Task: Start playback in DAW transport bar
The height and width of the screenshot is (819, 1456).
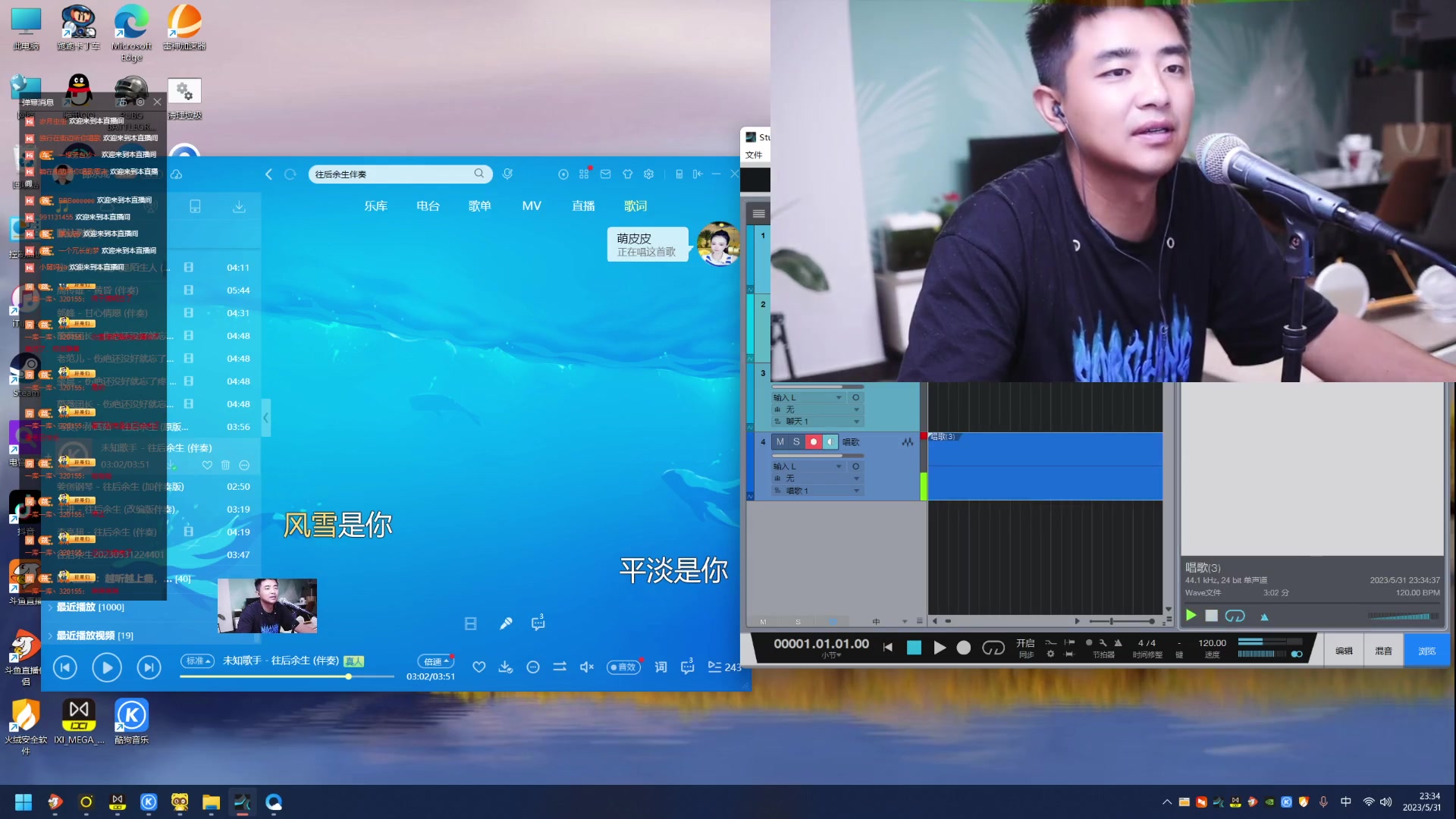Action: [x=940, y=648]
